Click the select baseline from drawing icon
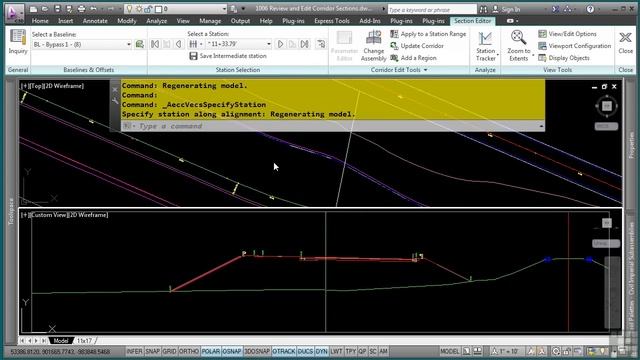This screenshot has width=640, height=360. [140, 44]
